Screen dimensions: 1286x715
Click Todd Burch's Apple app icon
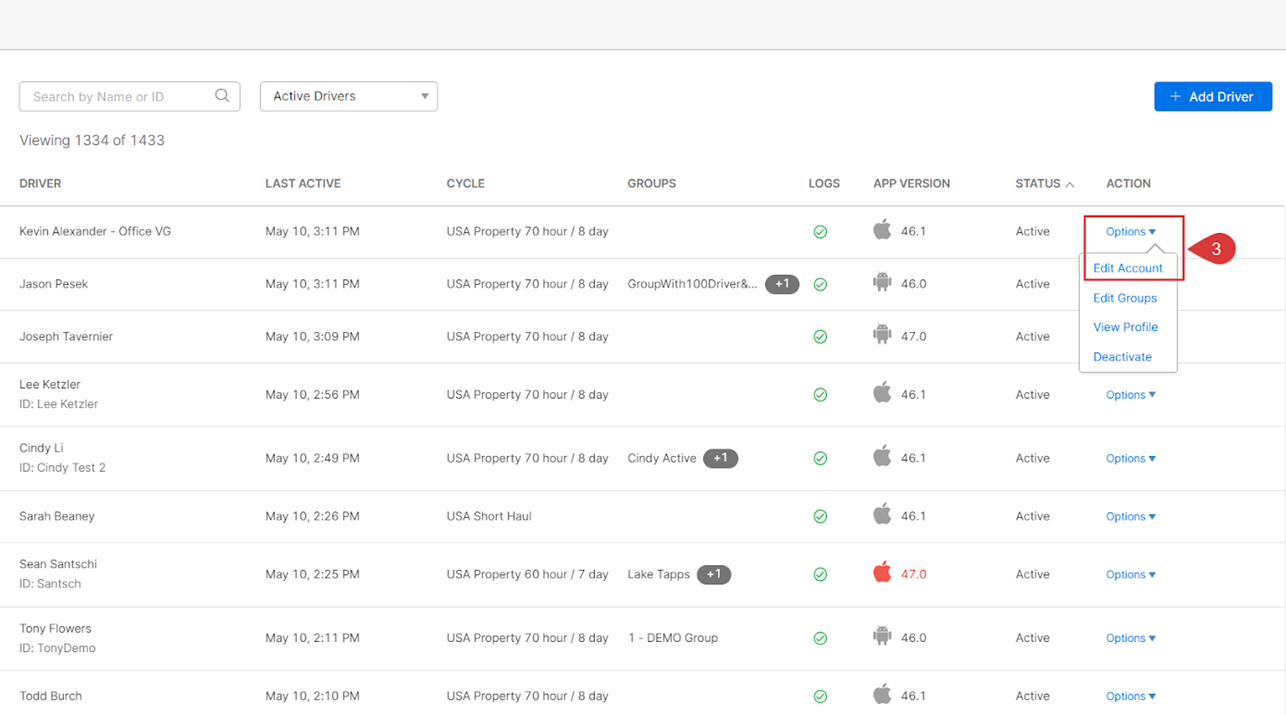(x=882, y=695)
